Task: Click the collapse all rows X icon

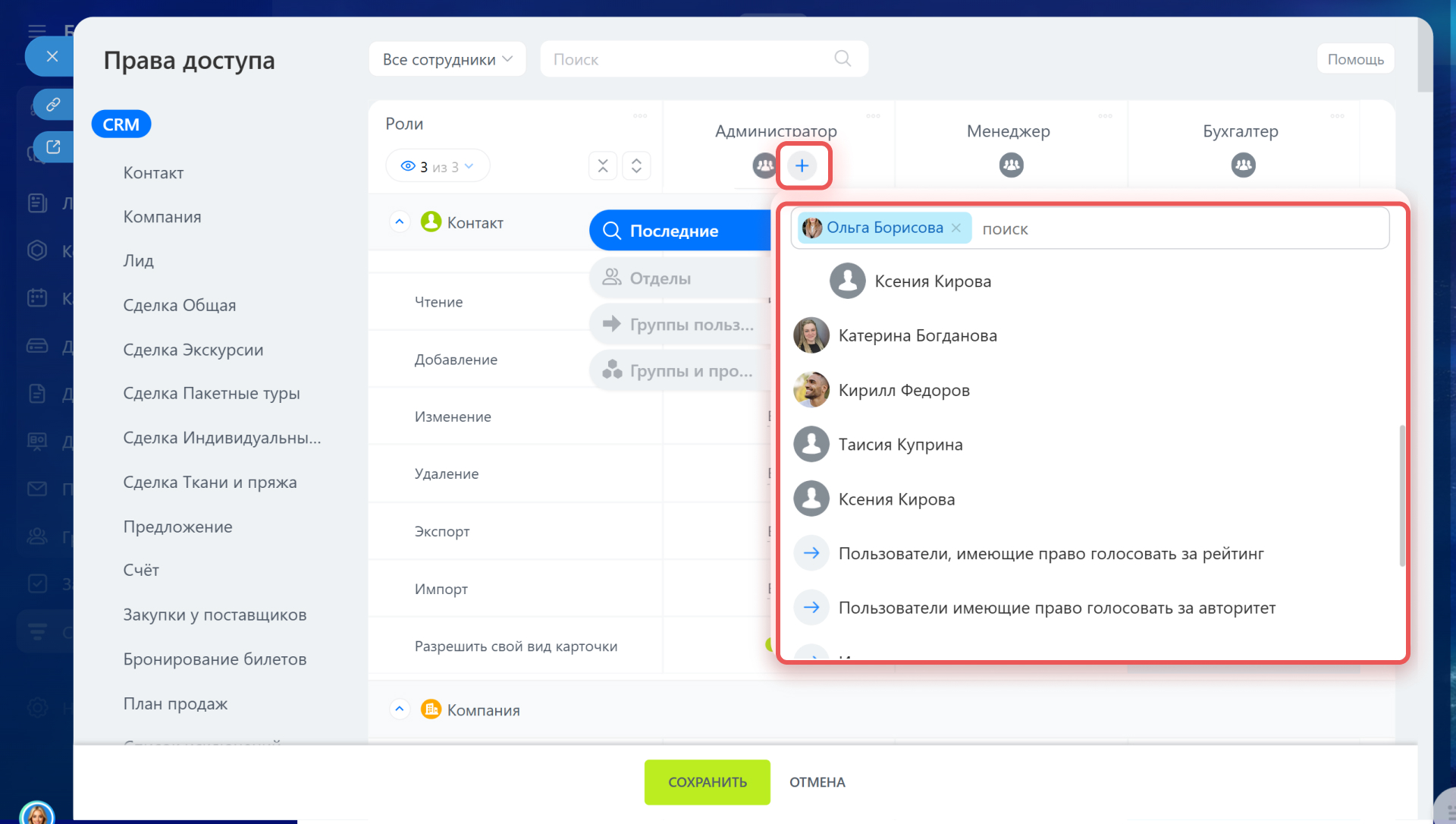Action: click(x=603, y=165)
